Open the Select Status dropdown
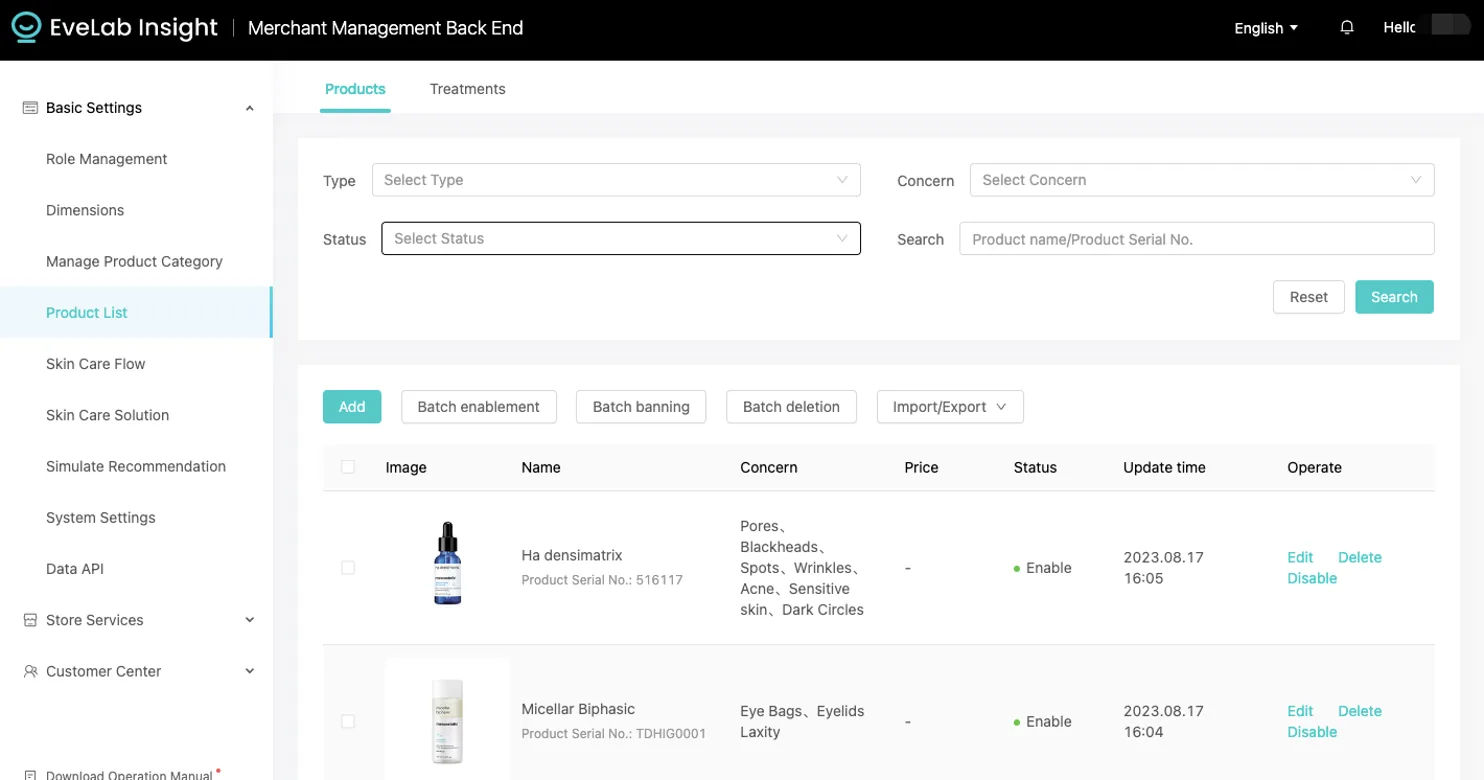This screenshot has width=1484, height=780. point(621,238)
